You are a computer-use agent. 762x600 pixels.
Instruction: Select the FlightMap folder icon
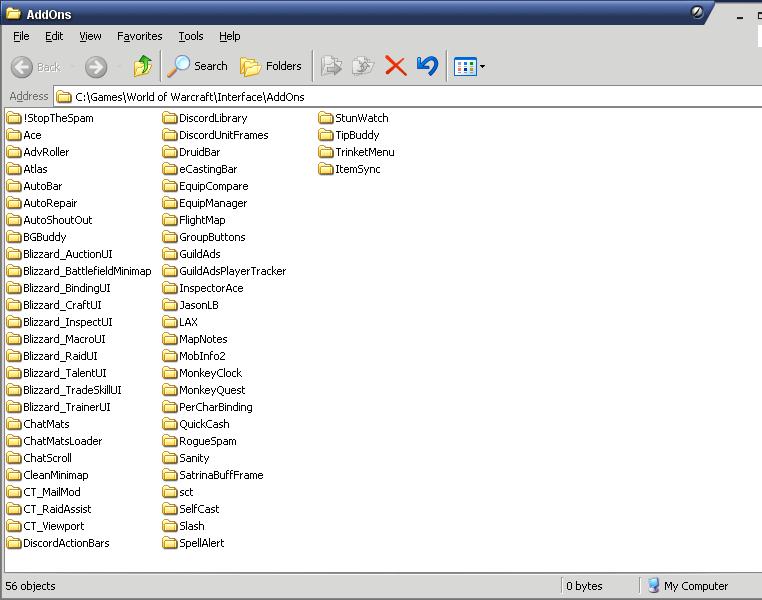[170, 220]
